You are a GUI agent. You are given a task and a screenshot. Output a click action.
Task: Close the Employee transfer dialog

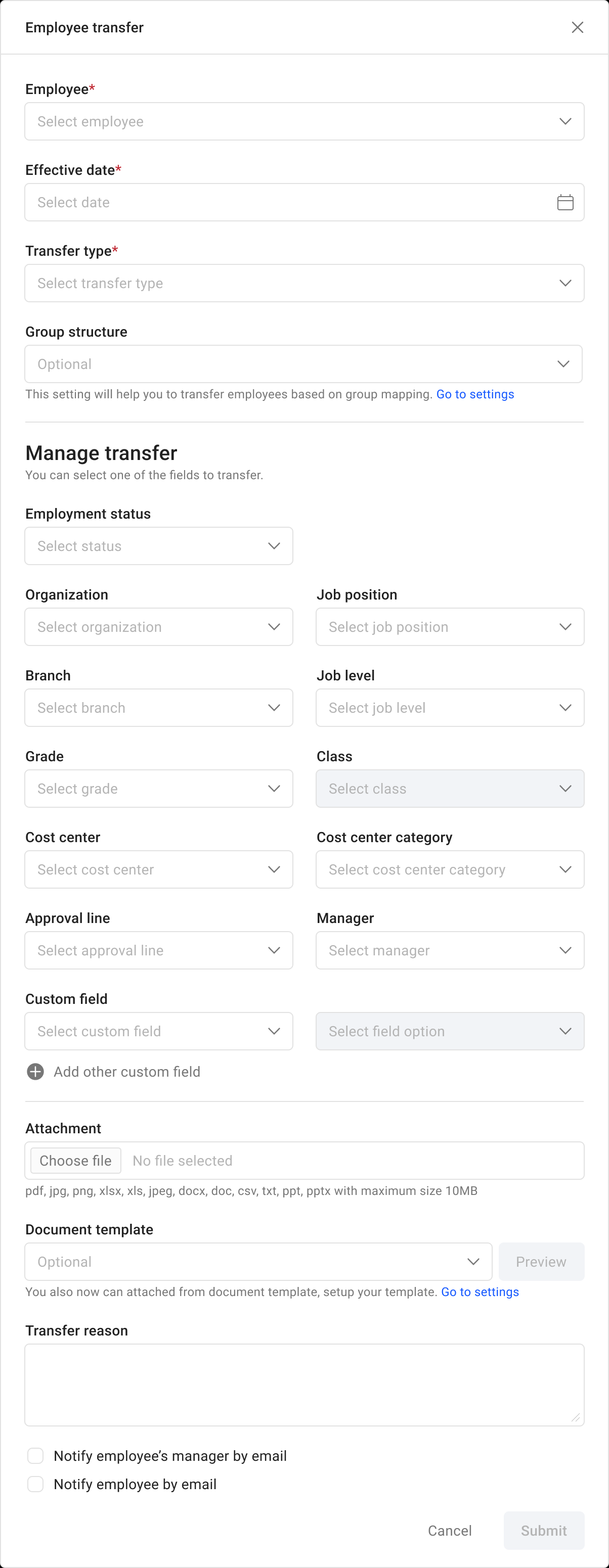pyautogui.click(x=577, y=27)
